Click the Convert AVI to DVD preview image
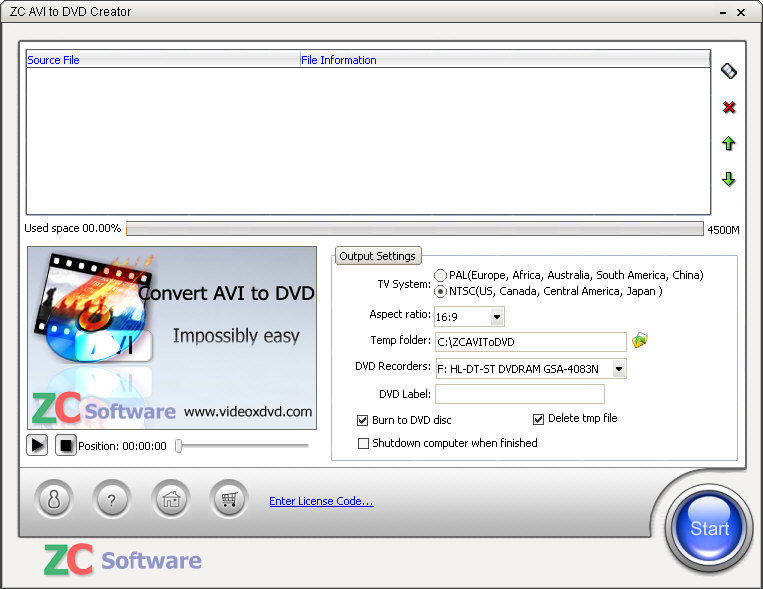The image size is (763, 589). pyautogui.click(x=172, y=338)
